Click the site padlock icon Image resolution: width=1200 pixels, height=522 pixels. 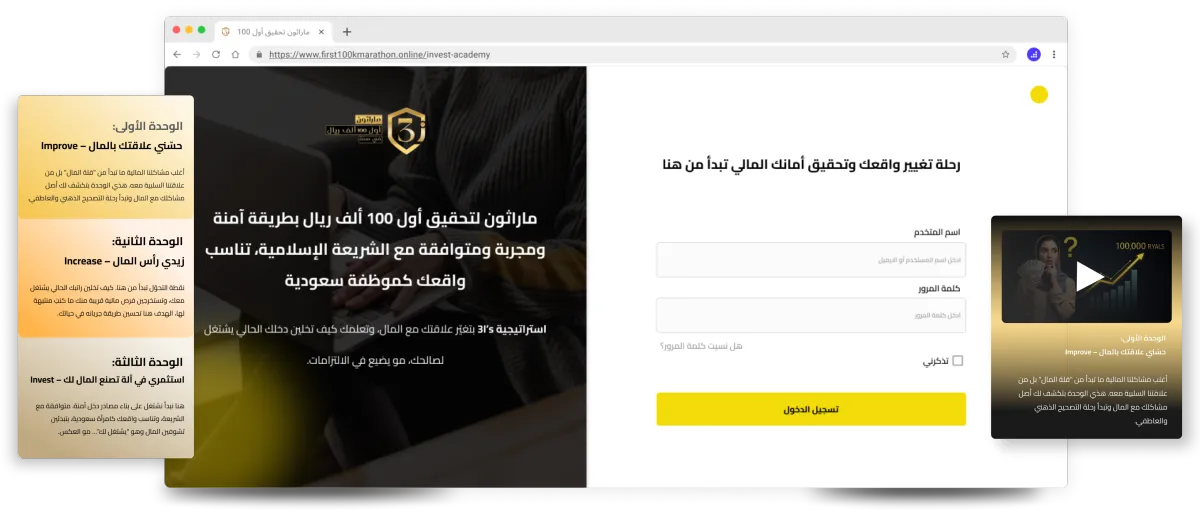pos(259,55)
